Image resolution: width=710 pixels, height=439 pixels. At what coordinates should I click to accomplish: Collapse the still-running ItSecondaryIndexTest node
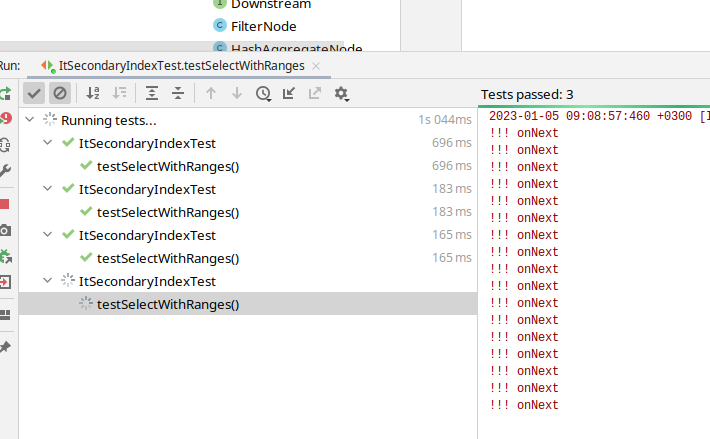tap(48, 281)
